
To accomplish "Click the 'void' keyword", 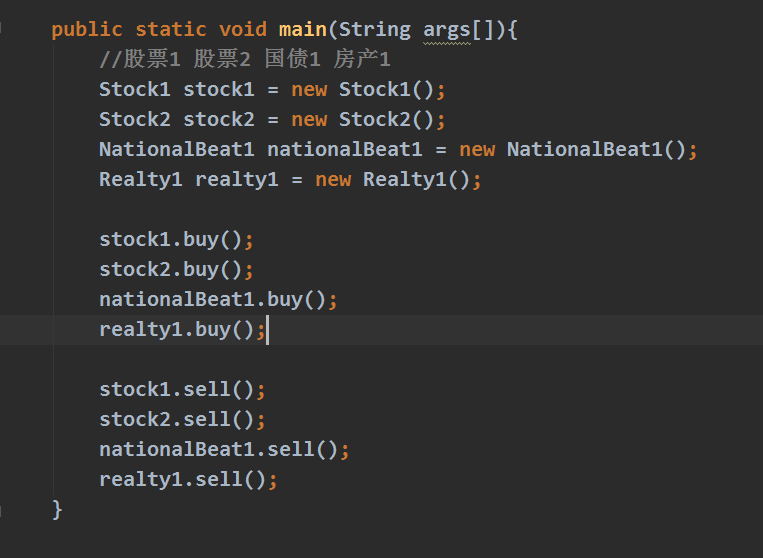I will pyautogui.click(x=243, y=30).
